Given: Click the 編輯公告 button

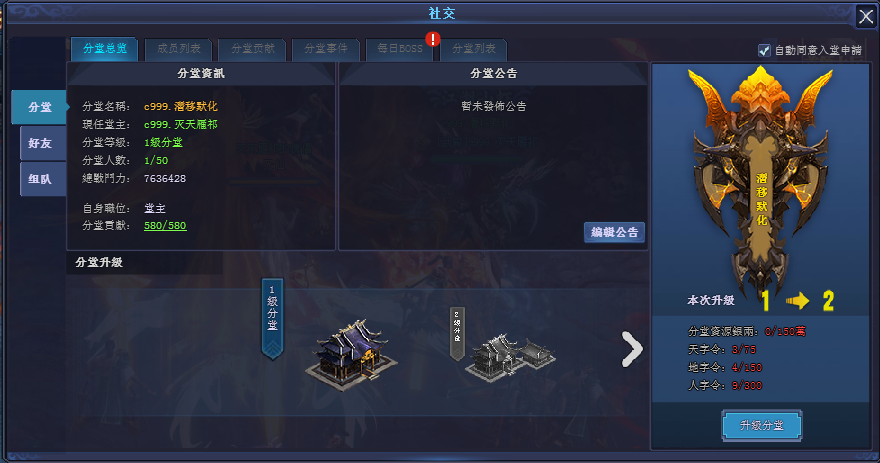Looking at the screenshot, I should click(x=615, y=232).
